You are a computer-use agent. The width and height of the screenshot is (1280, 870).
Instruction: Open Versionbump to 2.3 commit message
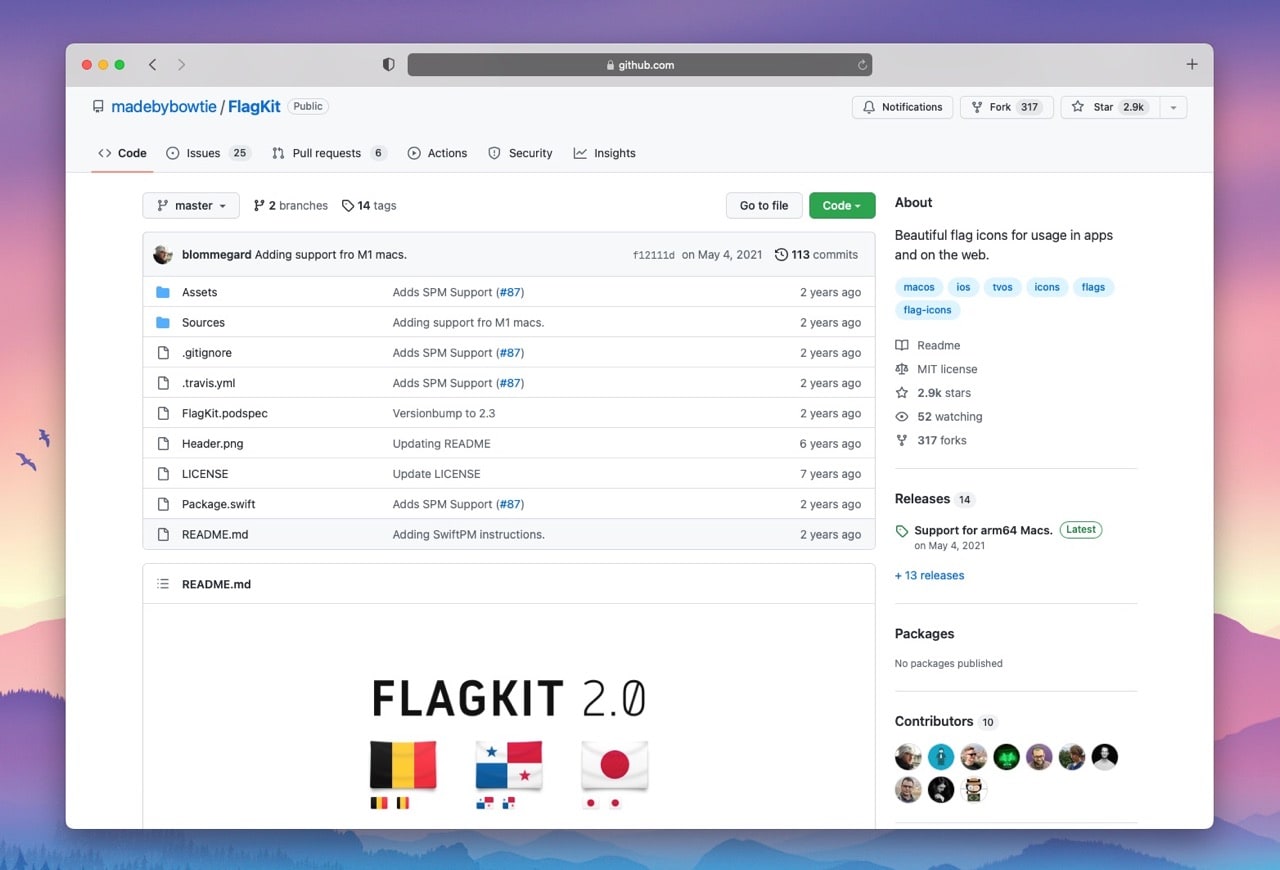444,413
